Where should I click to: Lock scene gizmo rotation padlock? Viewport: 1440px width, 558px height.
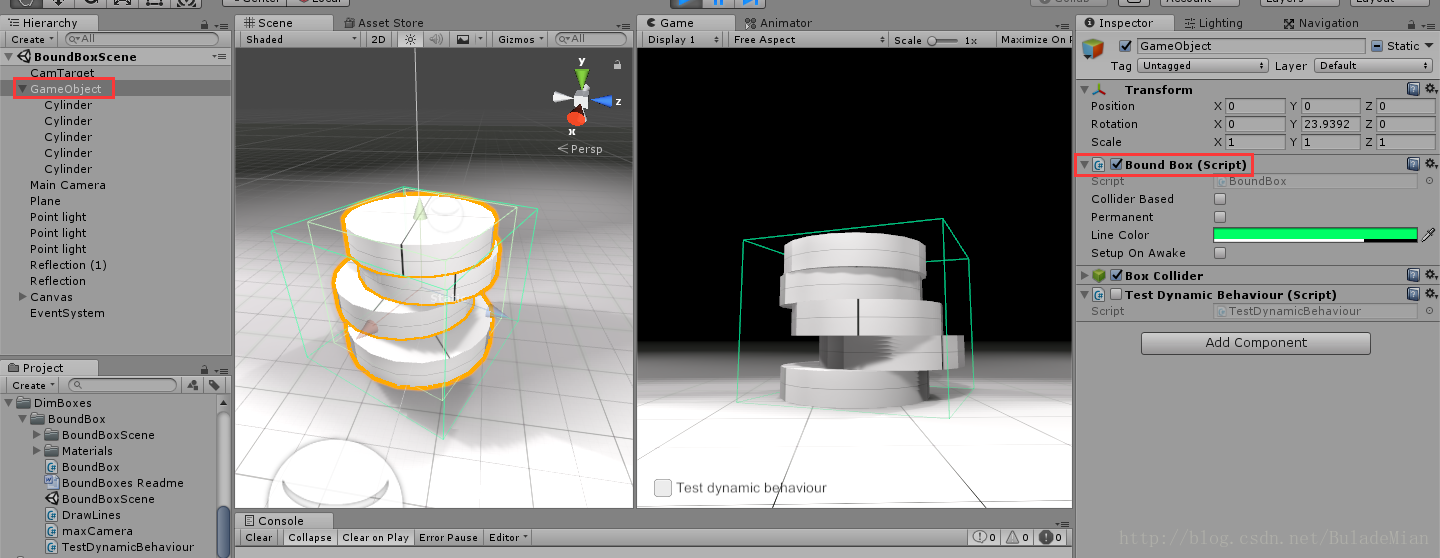pyautogui.click(x=617, y=65)
